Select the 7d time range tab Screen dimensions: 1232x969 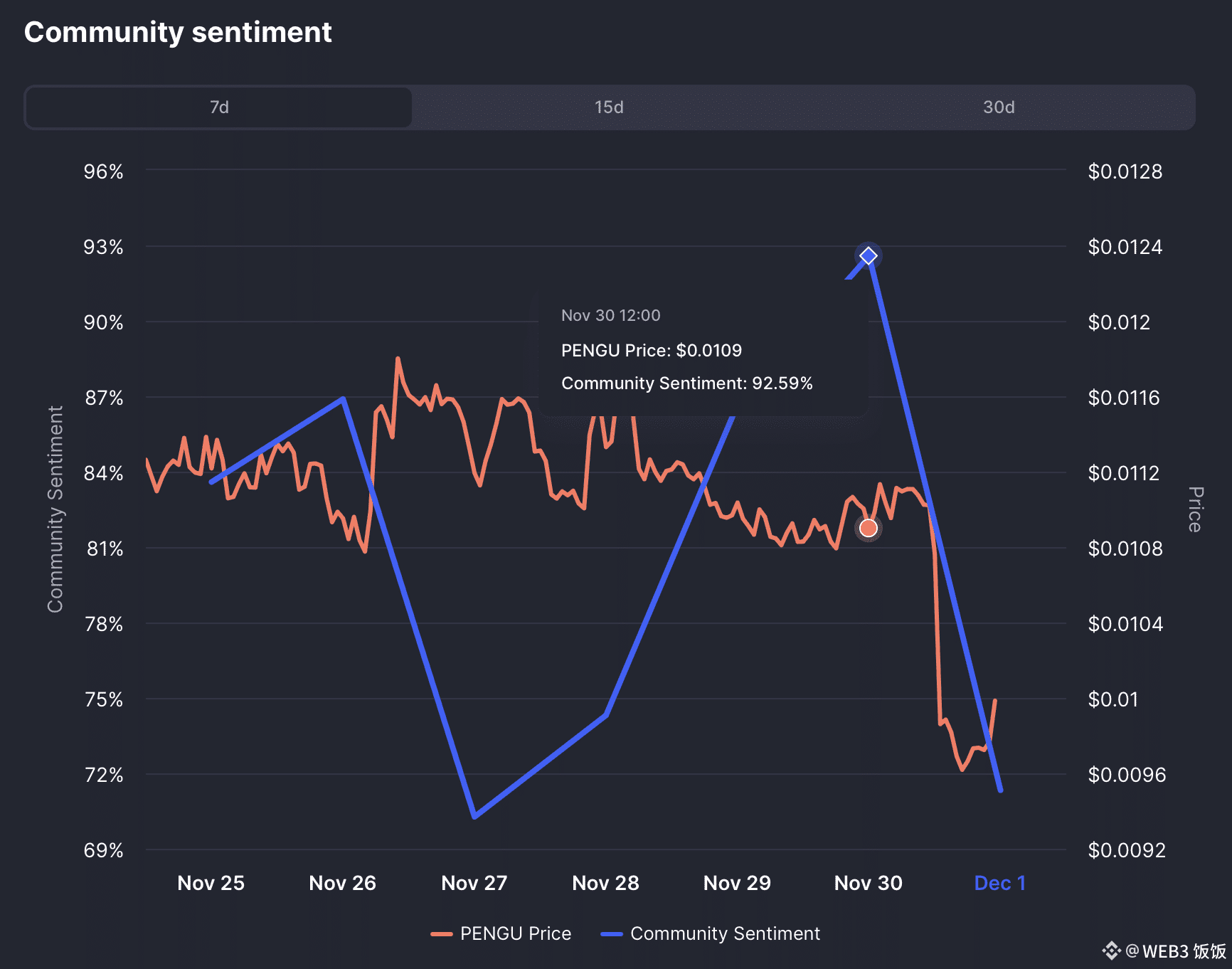pyautogui.click(x=219, y=107)
